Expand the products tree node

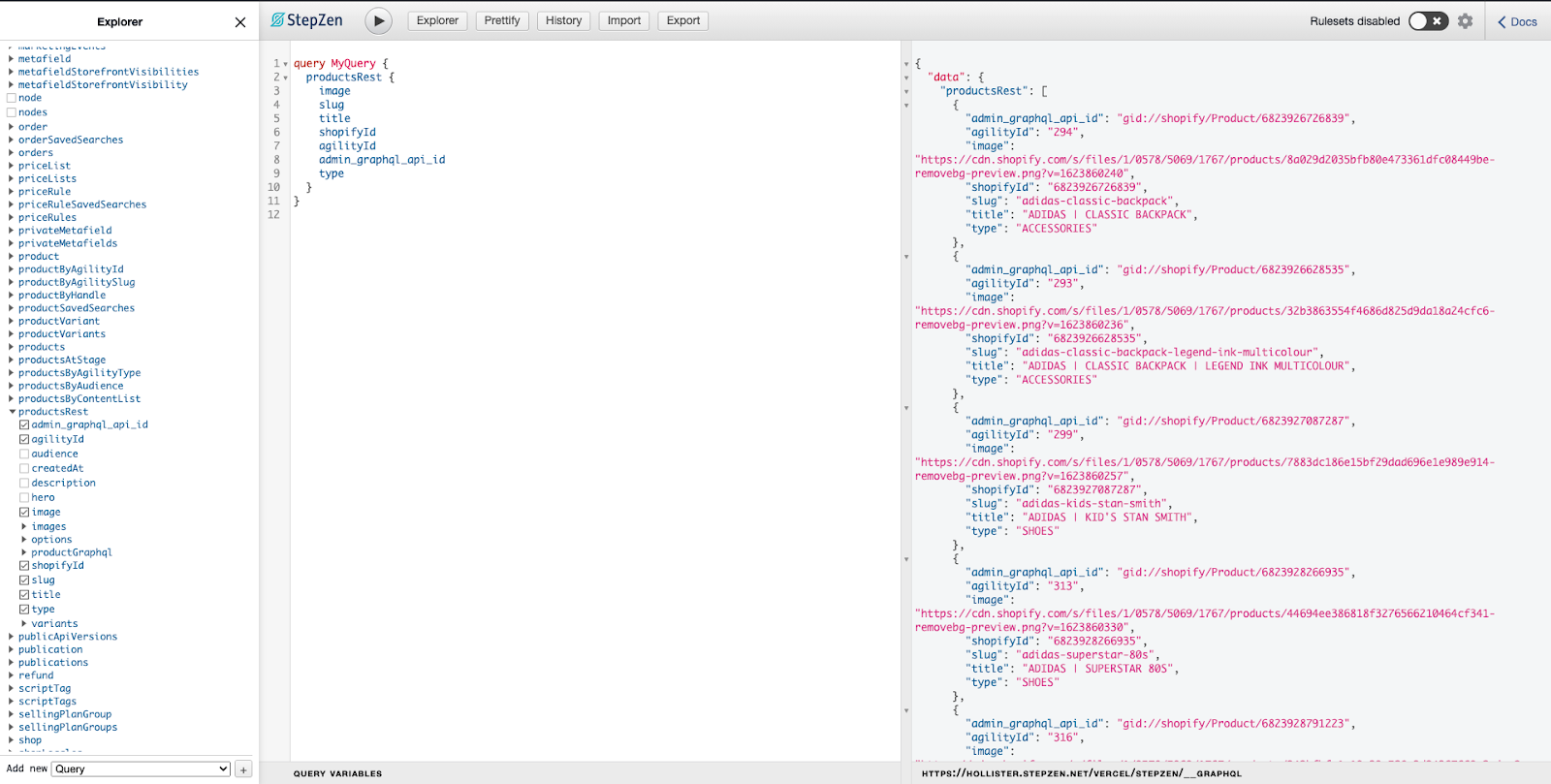tap(12, 347)
